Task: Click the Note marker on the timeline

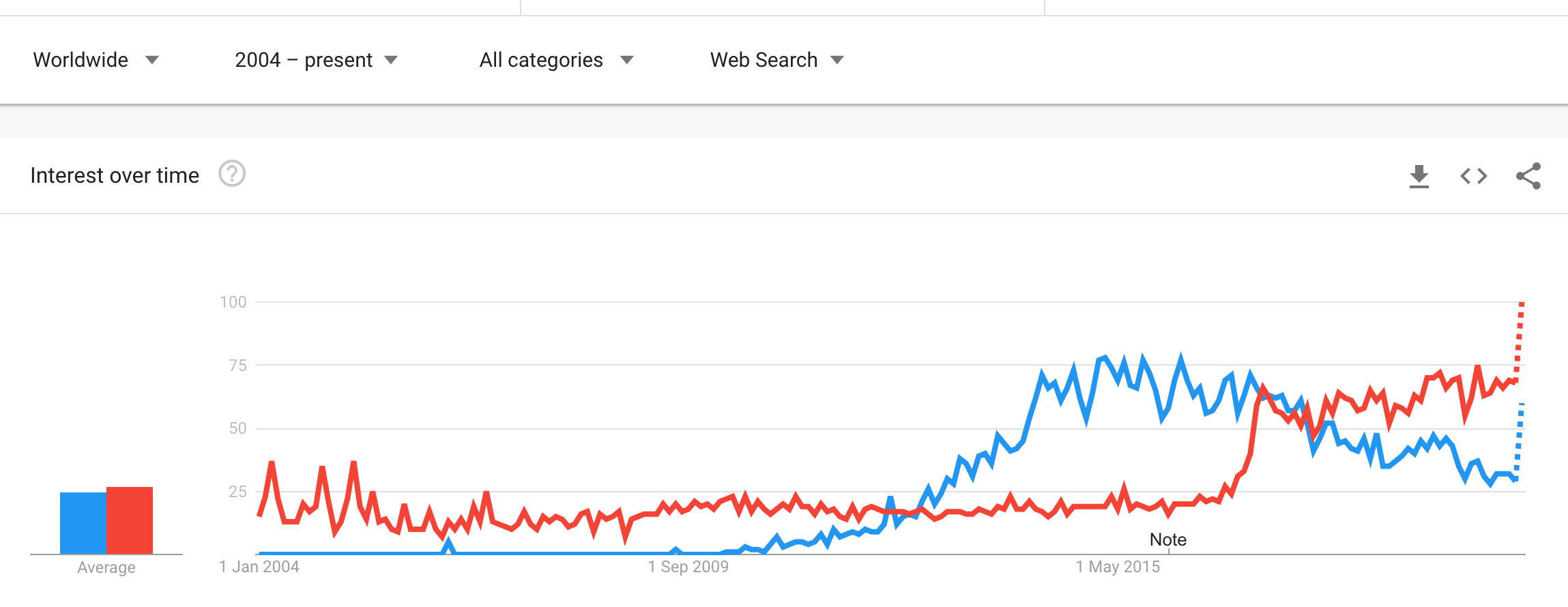Action: tap(1168, 539)
